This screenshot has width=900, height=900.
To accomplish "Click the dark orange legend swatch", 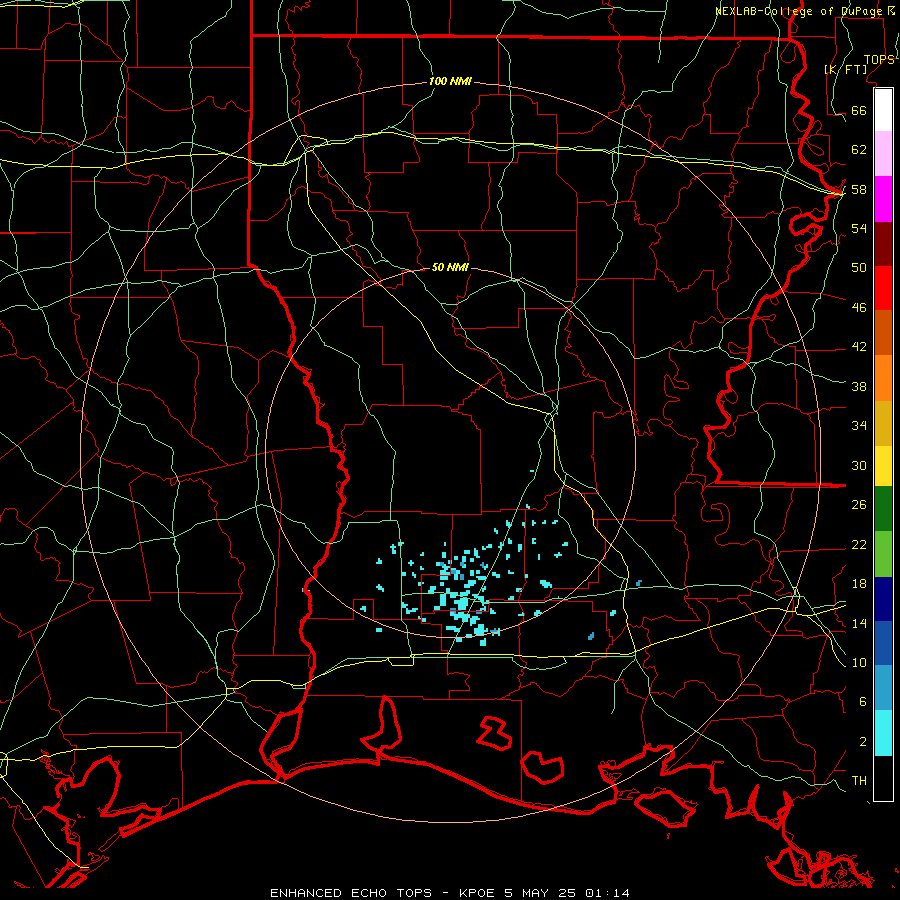I will 883,333.
